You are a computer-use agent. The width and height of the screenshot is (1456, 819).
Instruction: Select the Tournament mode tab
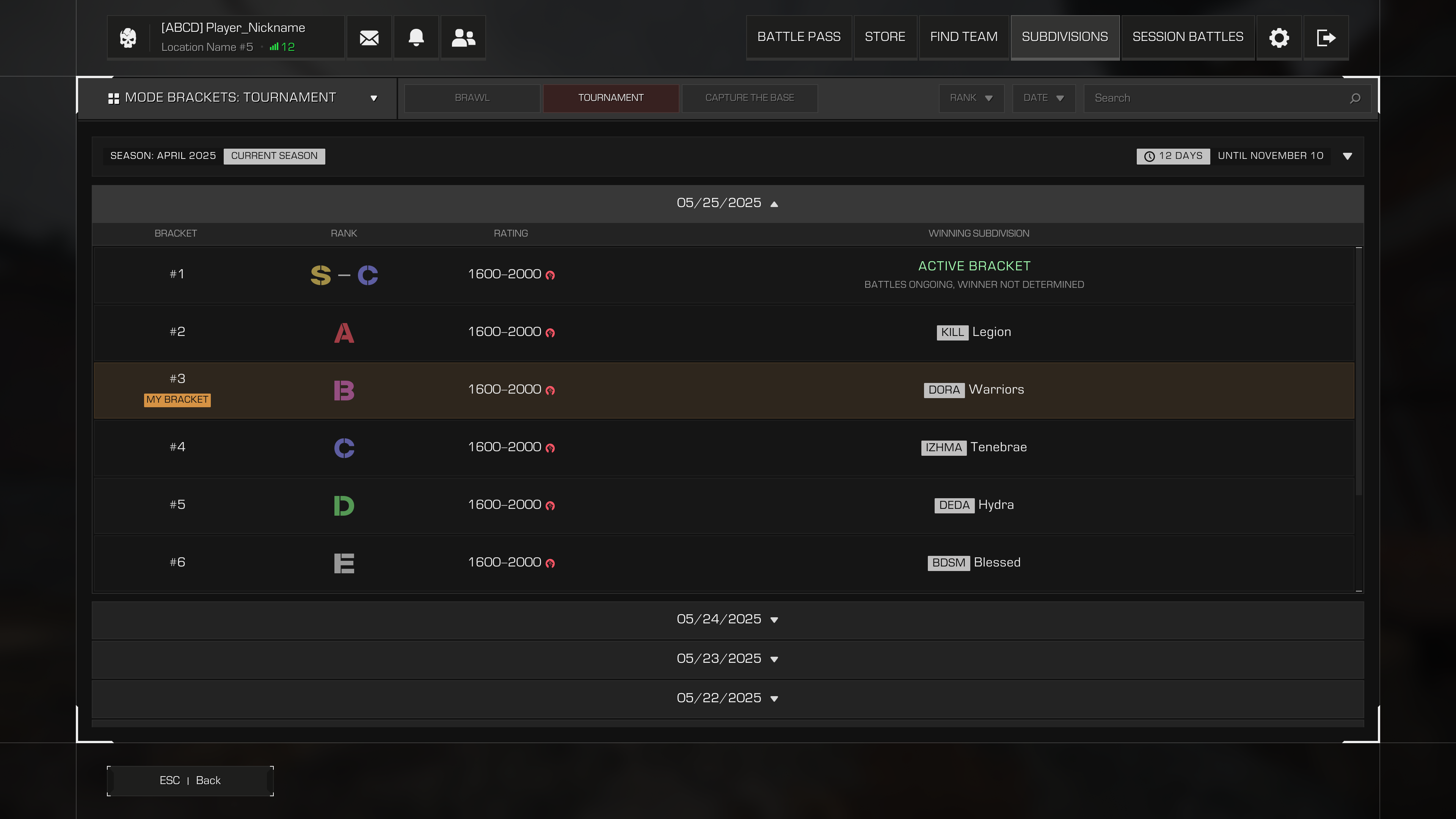coord(611,98)
